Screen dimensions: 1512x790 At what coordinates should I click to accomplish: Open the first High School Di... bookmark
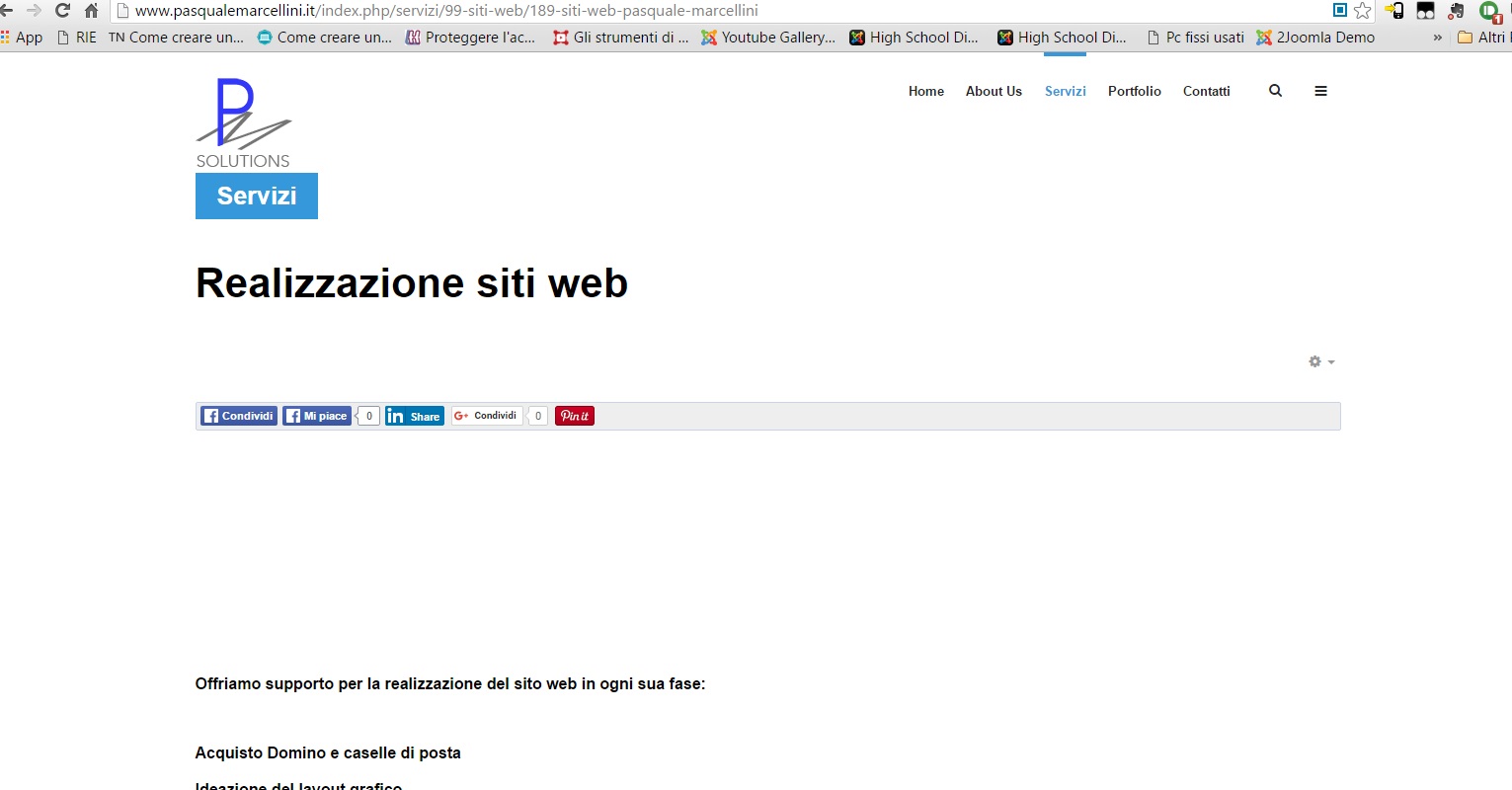(915, 38)
